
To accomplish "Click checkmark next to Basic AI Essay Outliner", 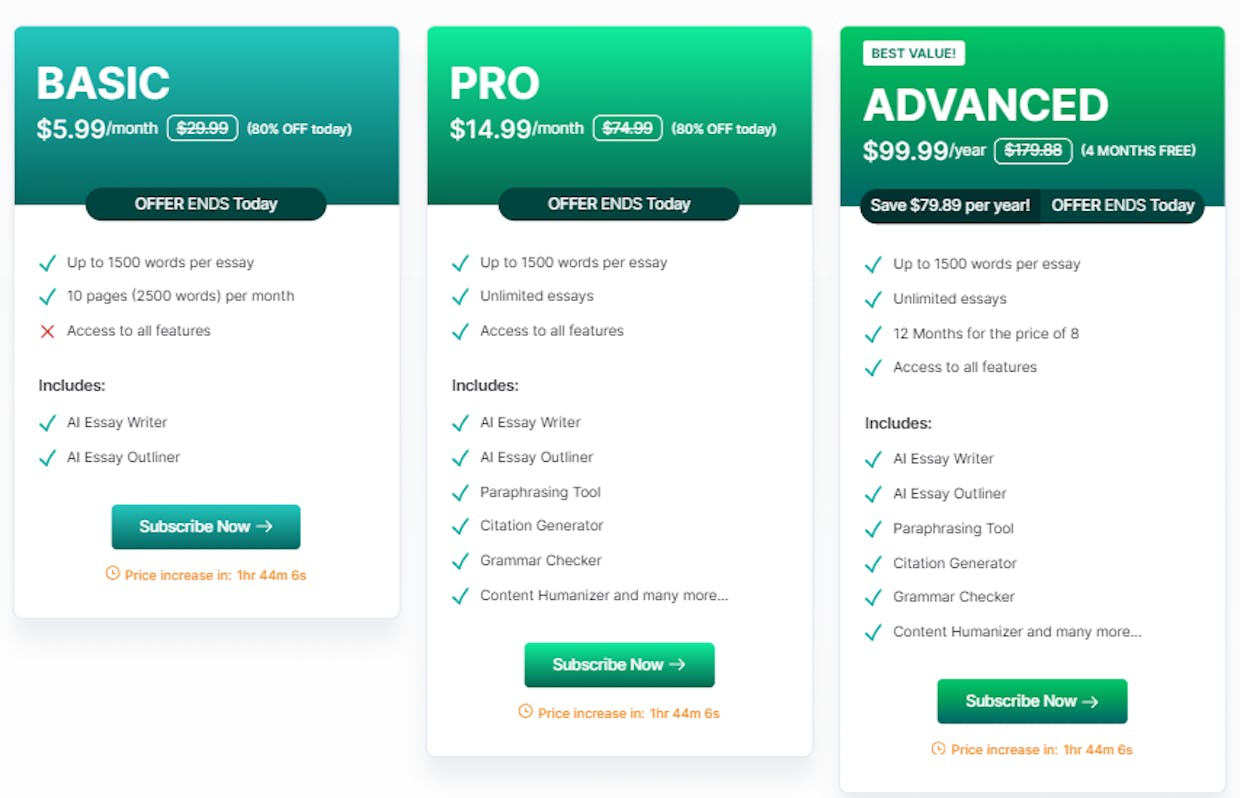I will point(47,458).
